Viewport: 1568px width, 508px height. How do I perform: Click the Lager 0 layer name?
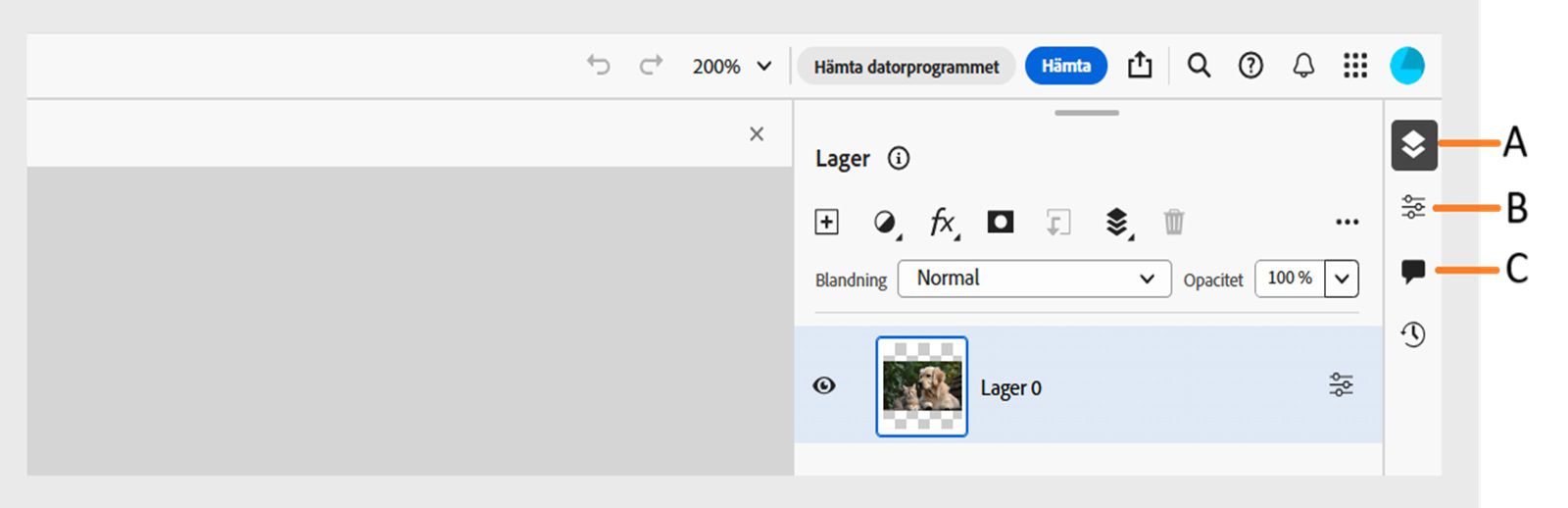point(1010,388)
